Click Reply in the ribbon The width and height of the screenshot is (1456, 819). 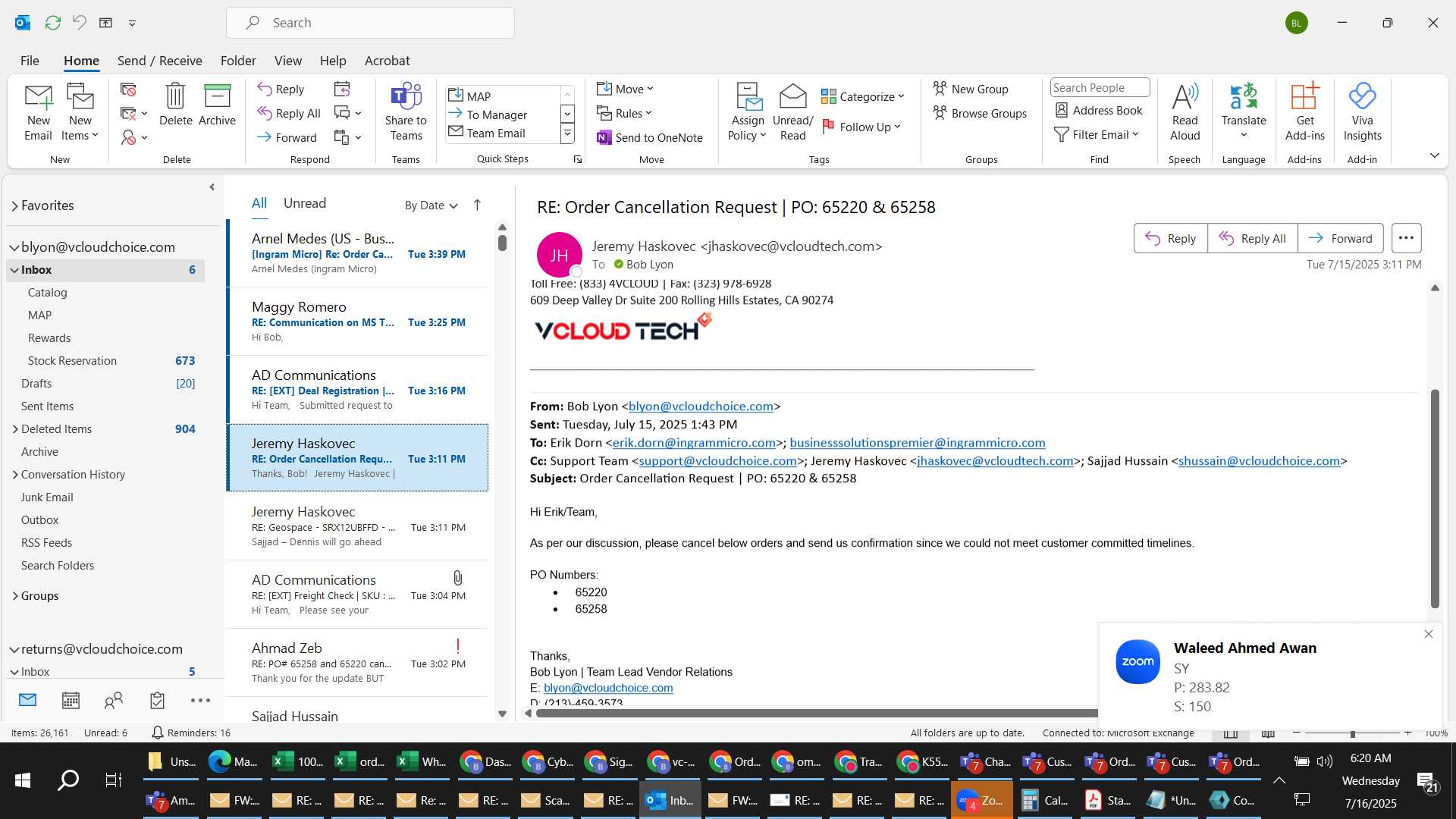pos(281,89)
